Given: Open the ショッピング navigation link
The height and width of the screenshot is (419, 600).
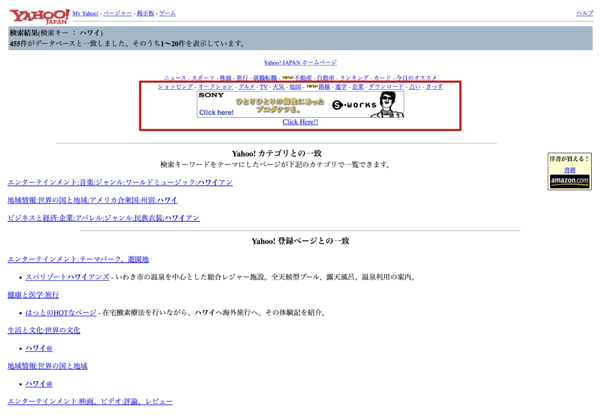Looking at the screenshot, I should coord(176,87).
